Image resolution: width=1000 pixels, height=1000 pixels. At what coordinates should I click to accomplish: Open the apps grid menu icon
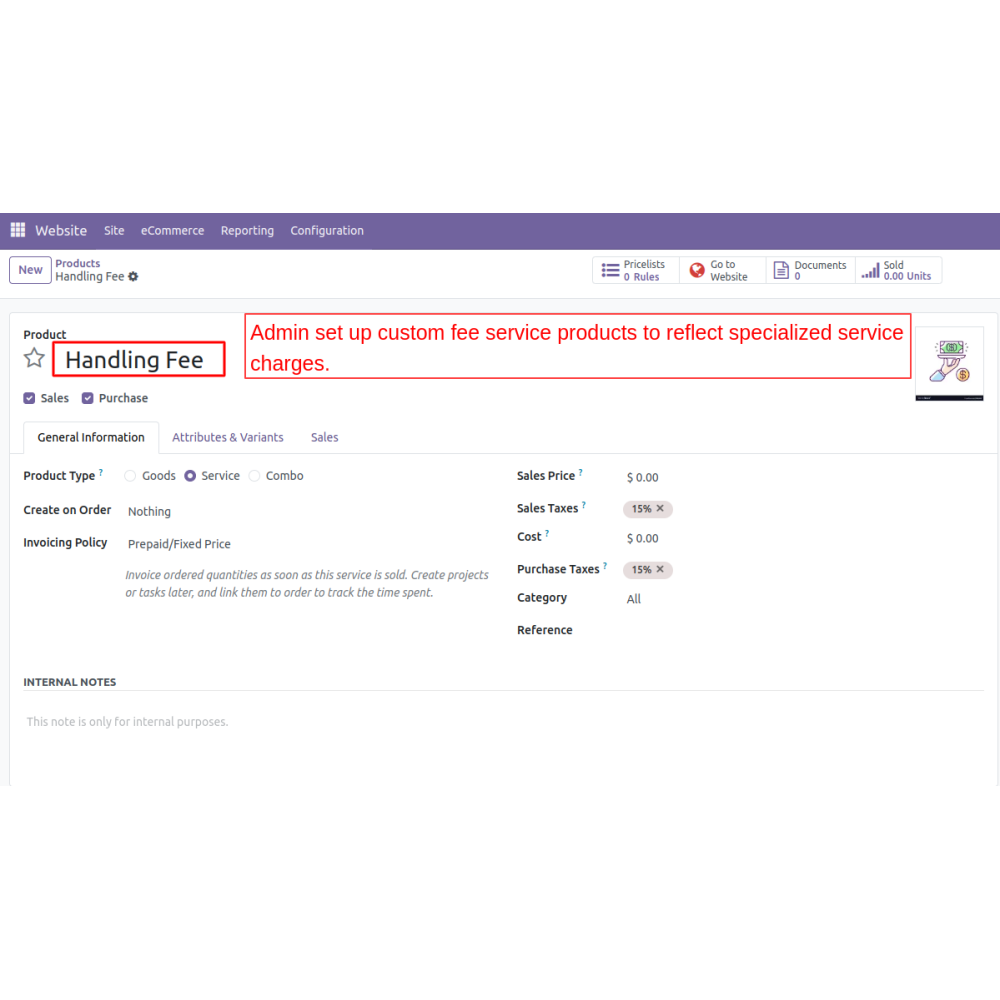pos(18,230)
